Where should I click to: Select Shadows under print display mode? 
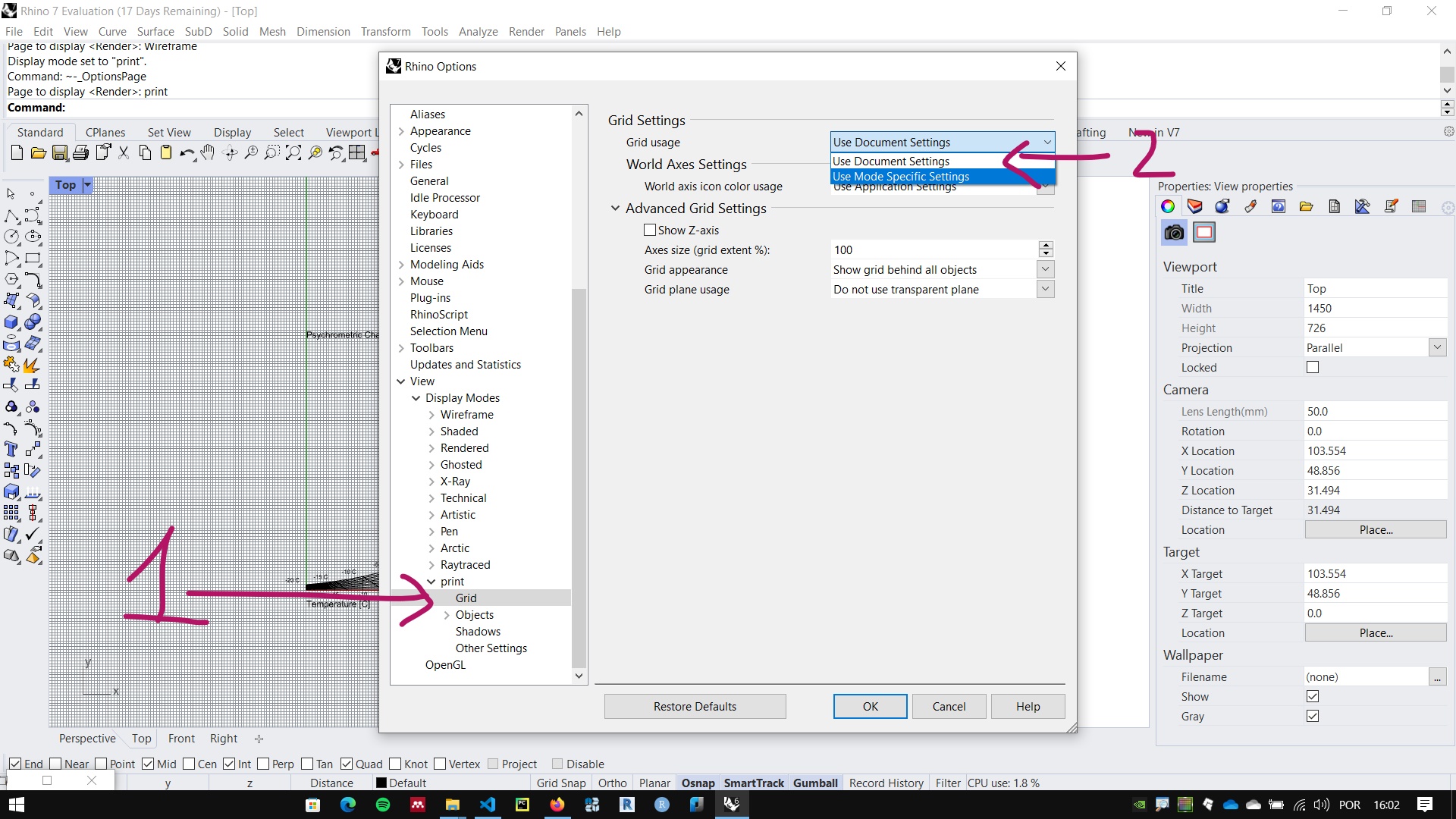[x=478, y=632]
